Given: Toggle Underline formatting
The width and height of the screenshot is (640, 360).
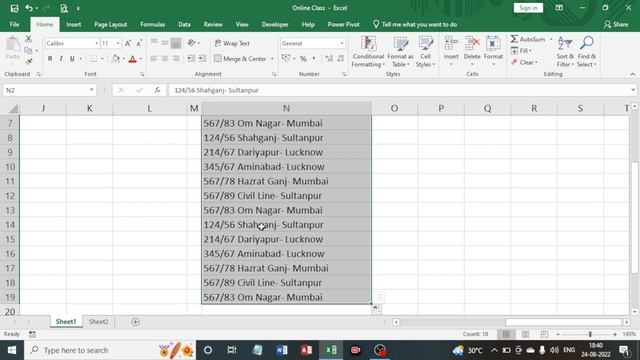Looking at the screenshot, I should [x=72, y=59].
